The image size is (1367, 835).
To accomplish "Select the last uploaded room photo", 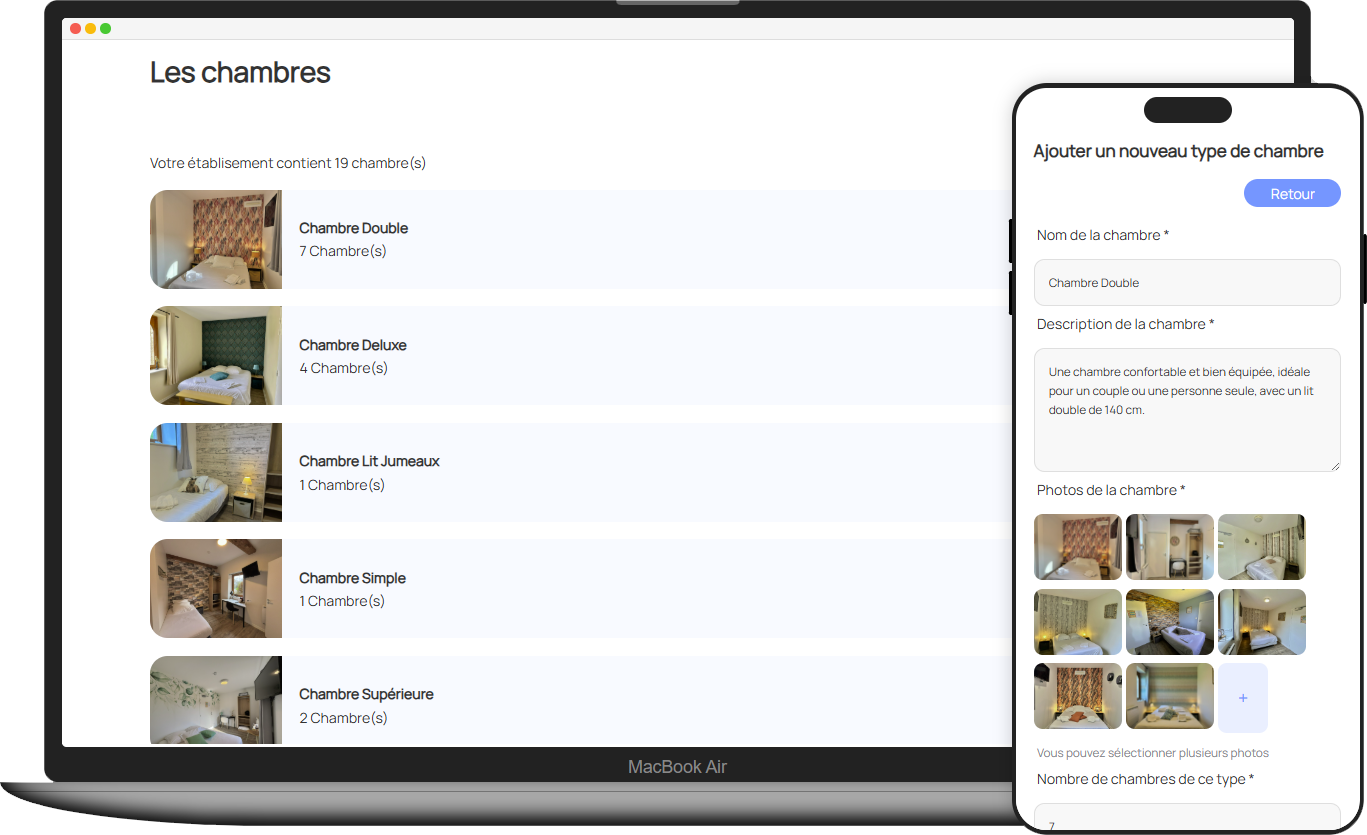I will pos(1169,696).
